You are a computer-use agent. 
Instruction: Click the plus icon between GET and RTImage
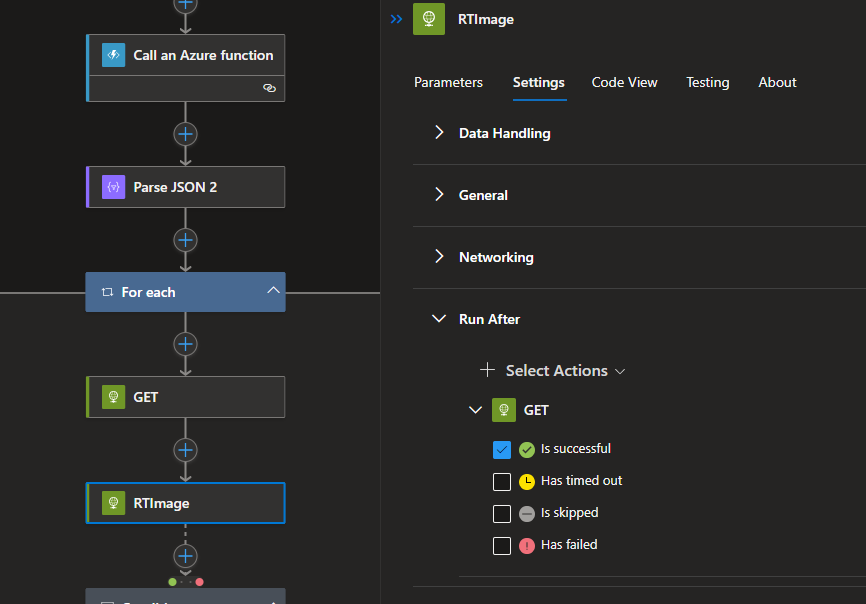click(185, 450)
